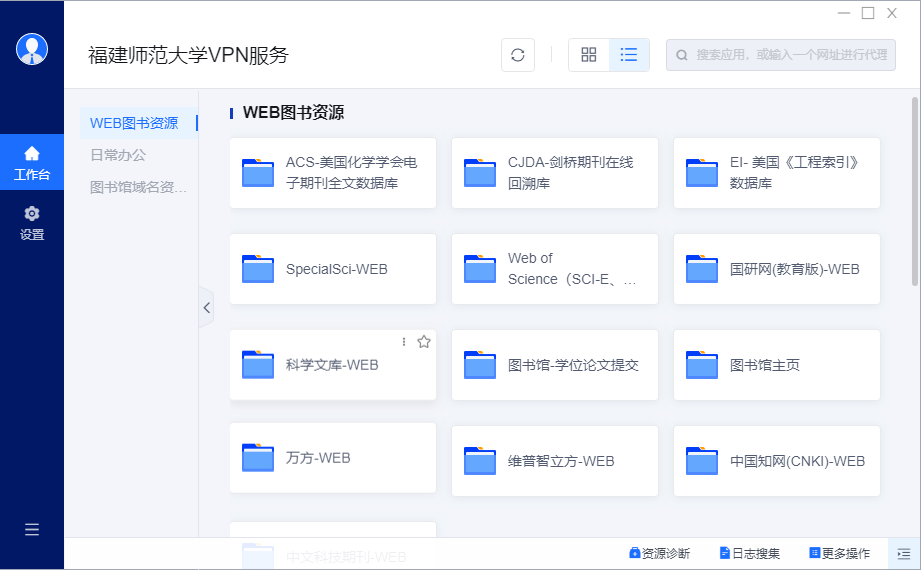Open more options dots on 科学文库-WEB

coord(404,342)
